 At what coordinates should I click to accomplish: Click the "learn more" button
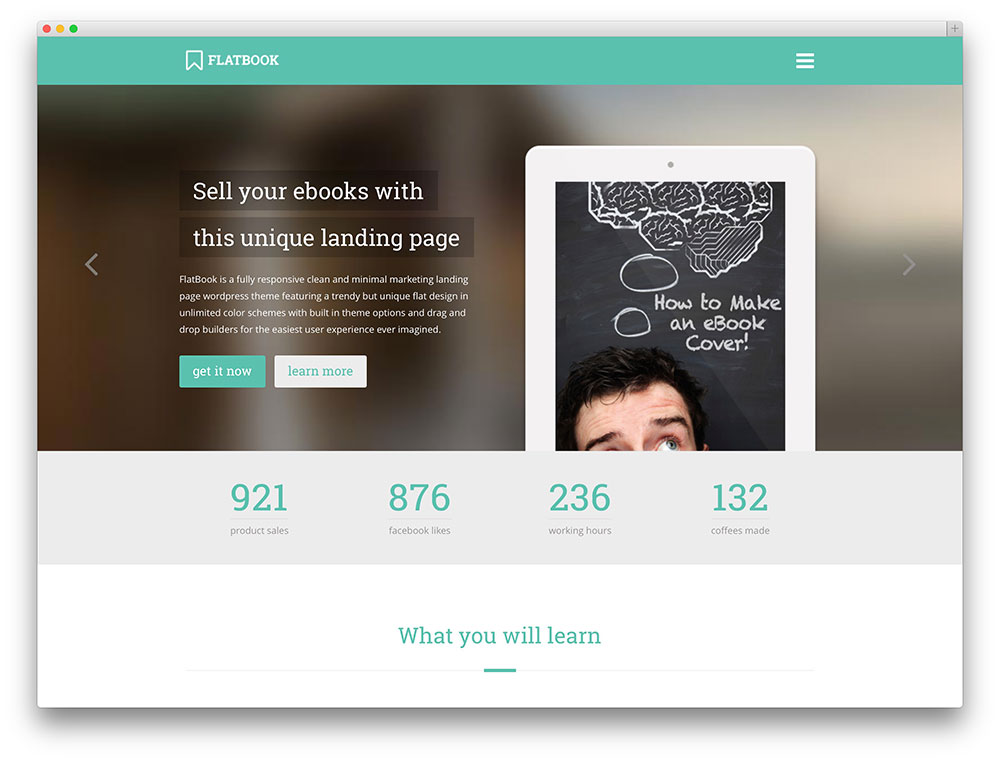[x=320, y=371]
